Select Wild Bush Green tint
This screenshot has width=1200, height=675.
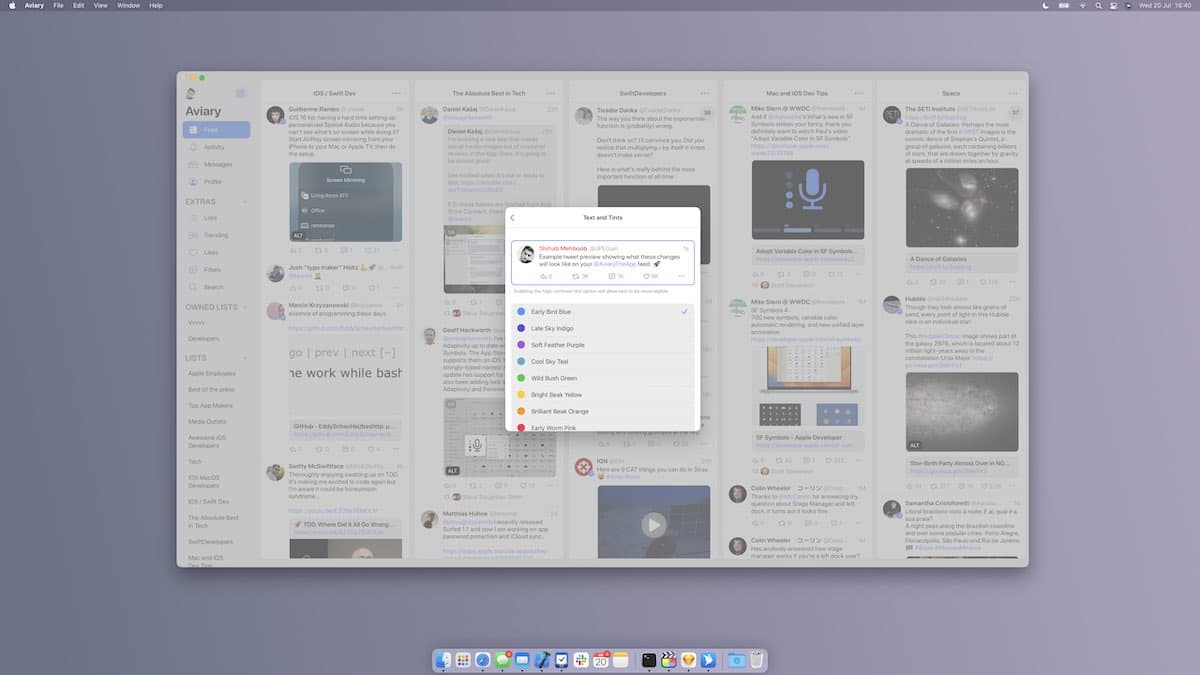coord(602,378)
